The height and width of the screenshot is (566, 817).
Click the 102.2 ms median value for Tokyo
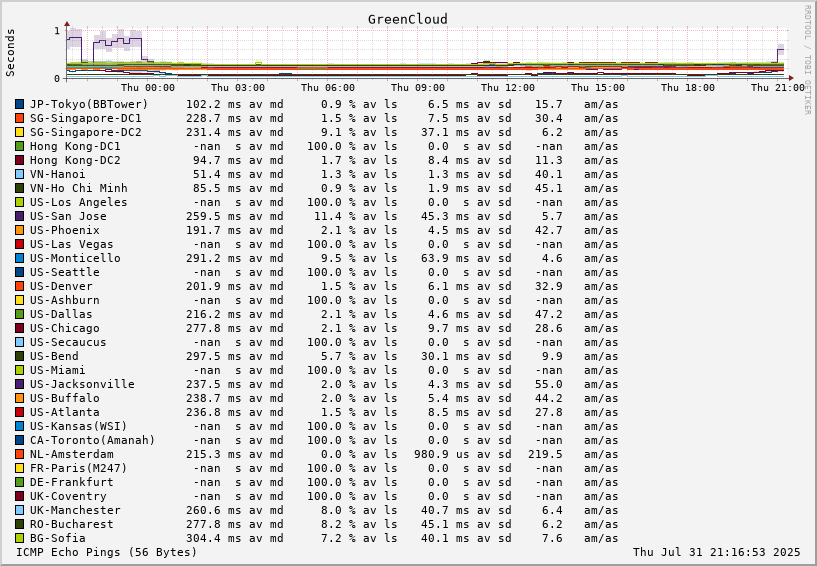[214, 104]
